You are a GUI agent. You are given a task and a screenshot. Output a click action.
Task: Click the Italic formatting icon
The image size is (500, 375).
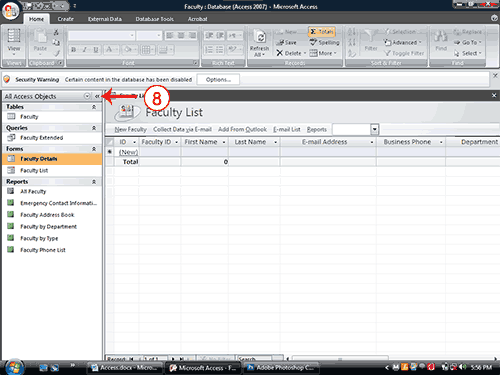click(x=85, y=50)
